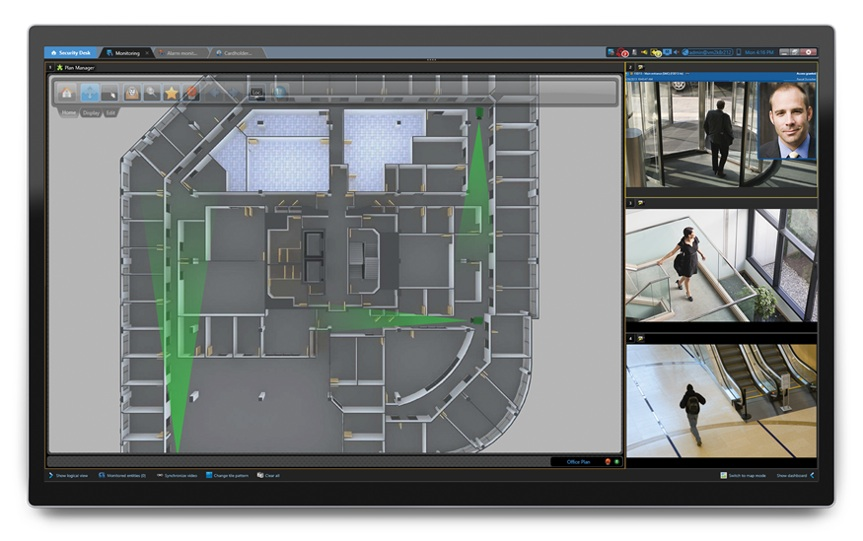Open the yellow badge notification tray icon
The height and width of the screenshot is (541, 863).
(x=656, y=53)
